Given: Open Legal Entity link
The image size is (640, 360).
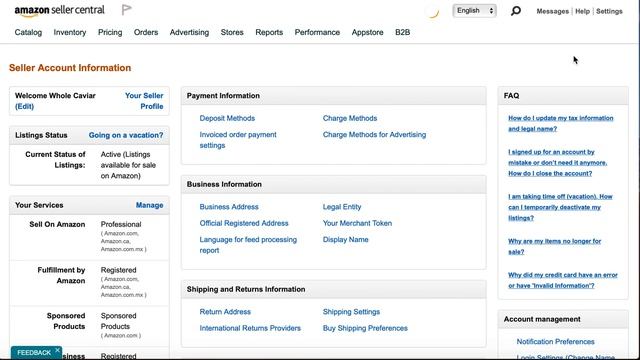Looking at the screenshot, I should pyautogui.click(x=342, y=207).
